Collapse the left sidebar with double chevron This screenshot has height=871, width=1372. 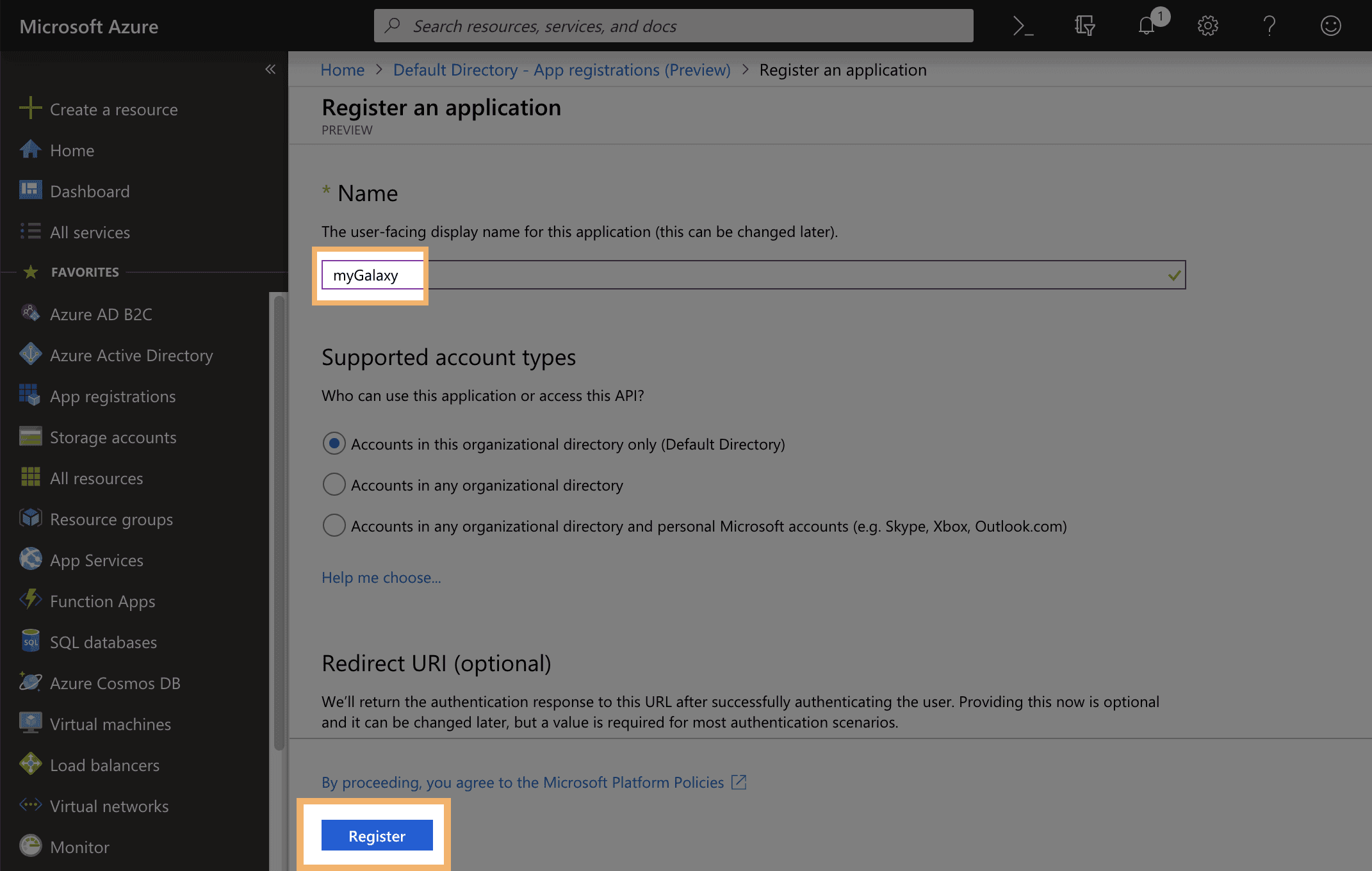270,69
